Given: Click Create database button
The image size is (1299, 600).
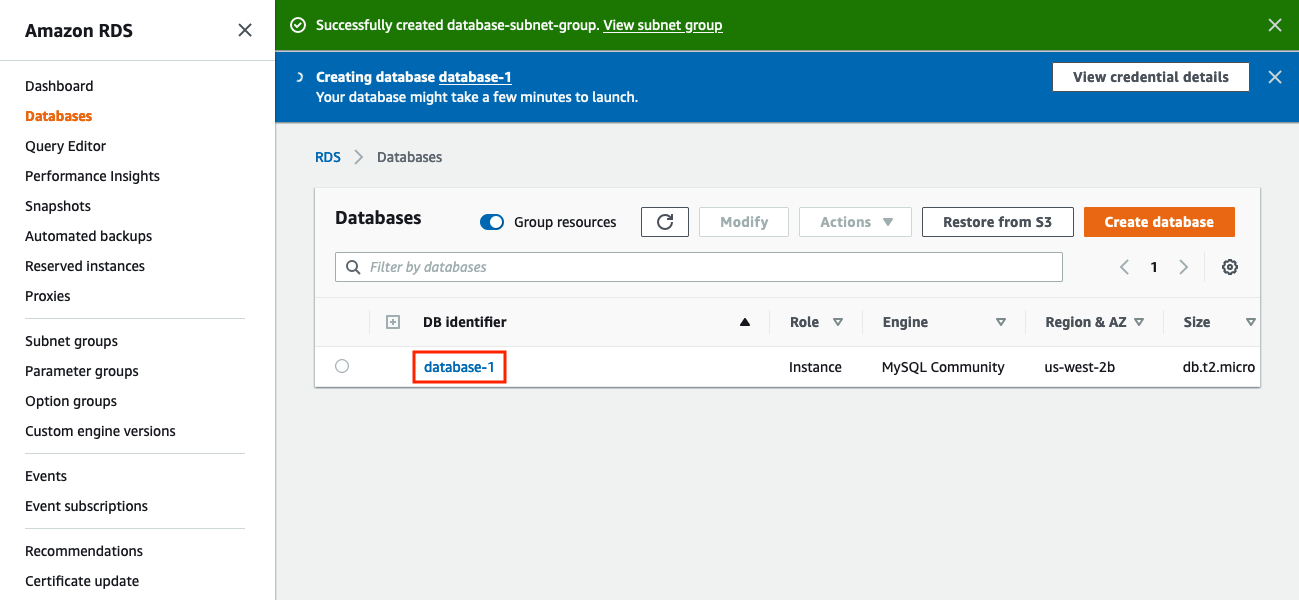Looking at the screenshot, I should point(1159,222).
